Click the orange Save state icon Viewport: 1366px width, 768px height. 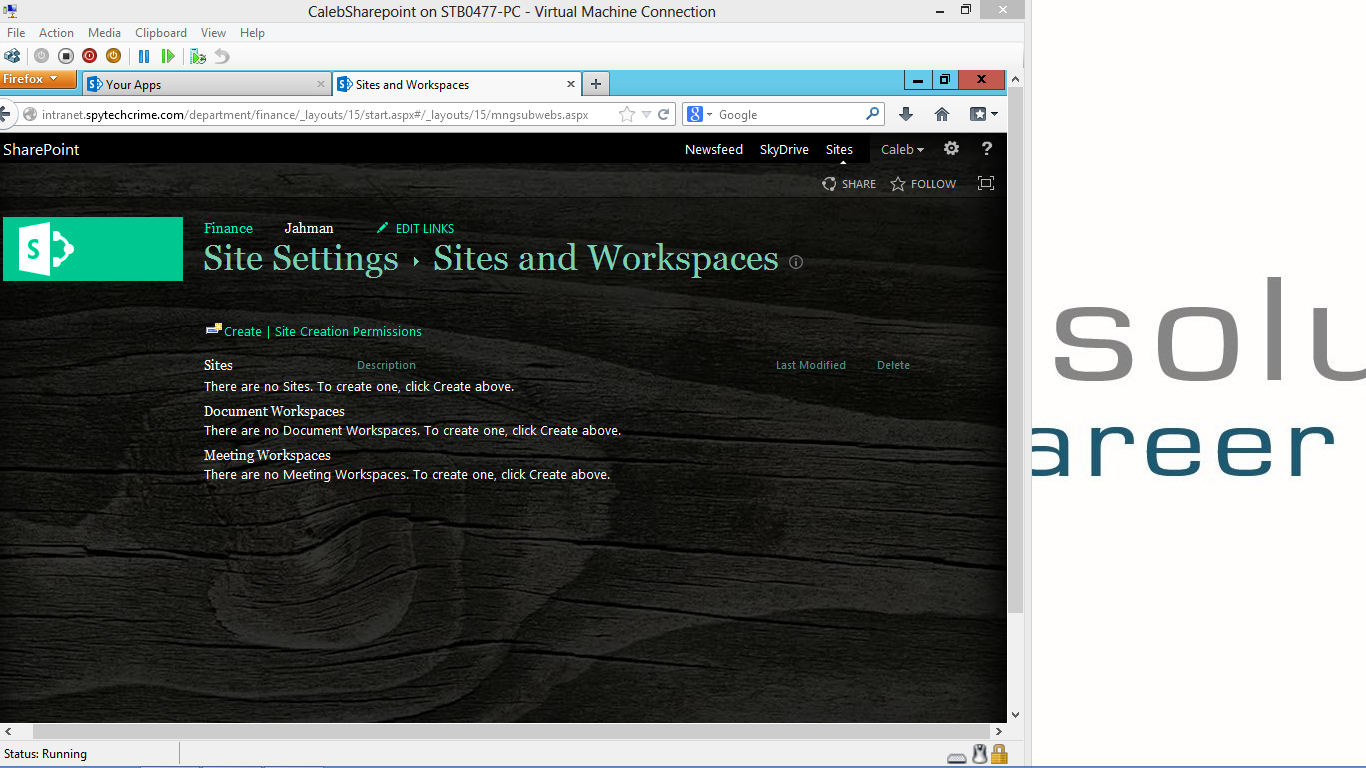(113, 56)
